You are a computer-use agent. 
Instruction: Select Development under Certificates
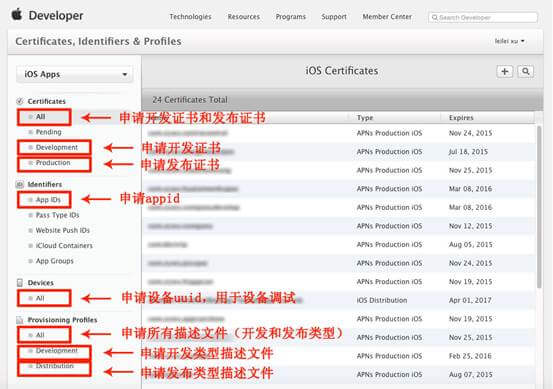click(x=57, y=147)
